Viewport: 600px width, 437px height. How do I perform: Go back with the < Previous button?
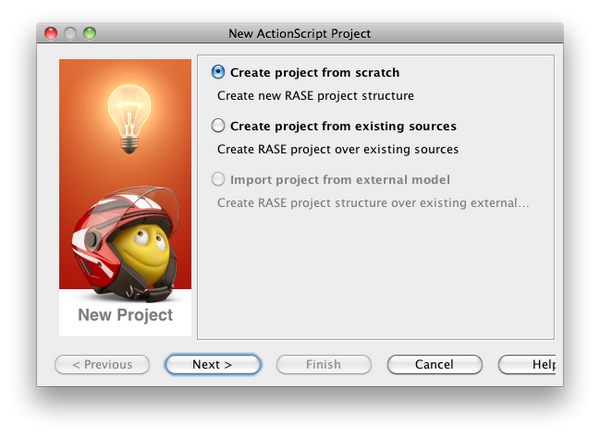(102, 364)
